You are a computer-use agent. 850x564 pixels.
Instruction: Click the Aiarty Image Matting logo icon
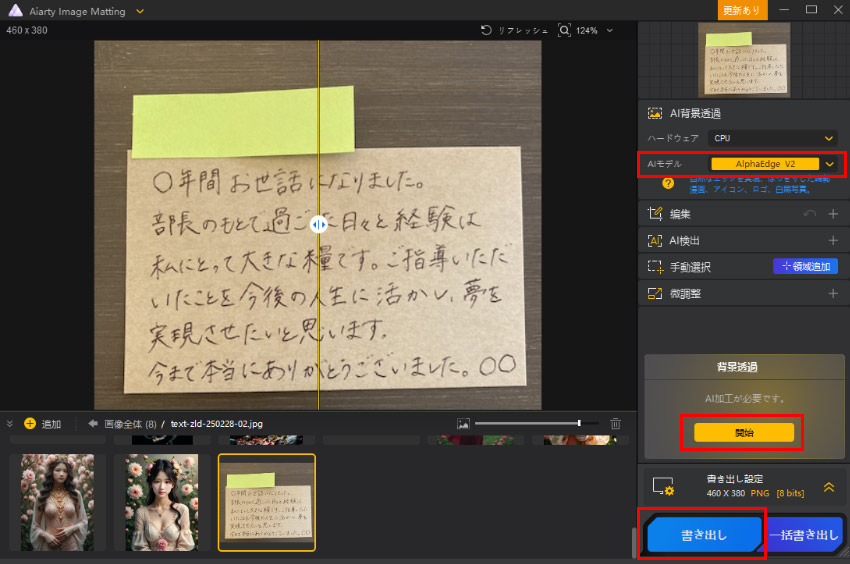tap(16, 11)
